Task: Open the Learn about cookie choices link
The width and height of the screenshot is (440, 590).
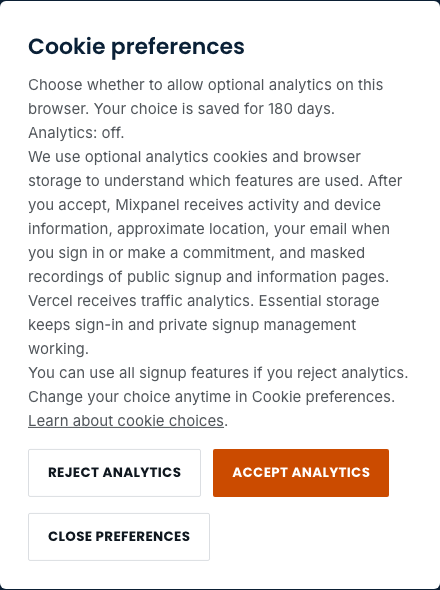Action: [126, 421]
